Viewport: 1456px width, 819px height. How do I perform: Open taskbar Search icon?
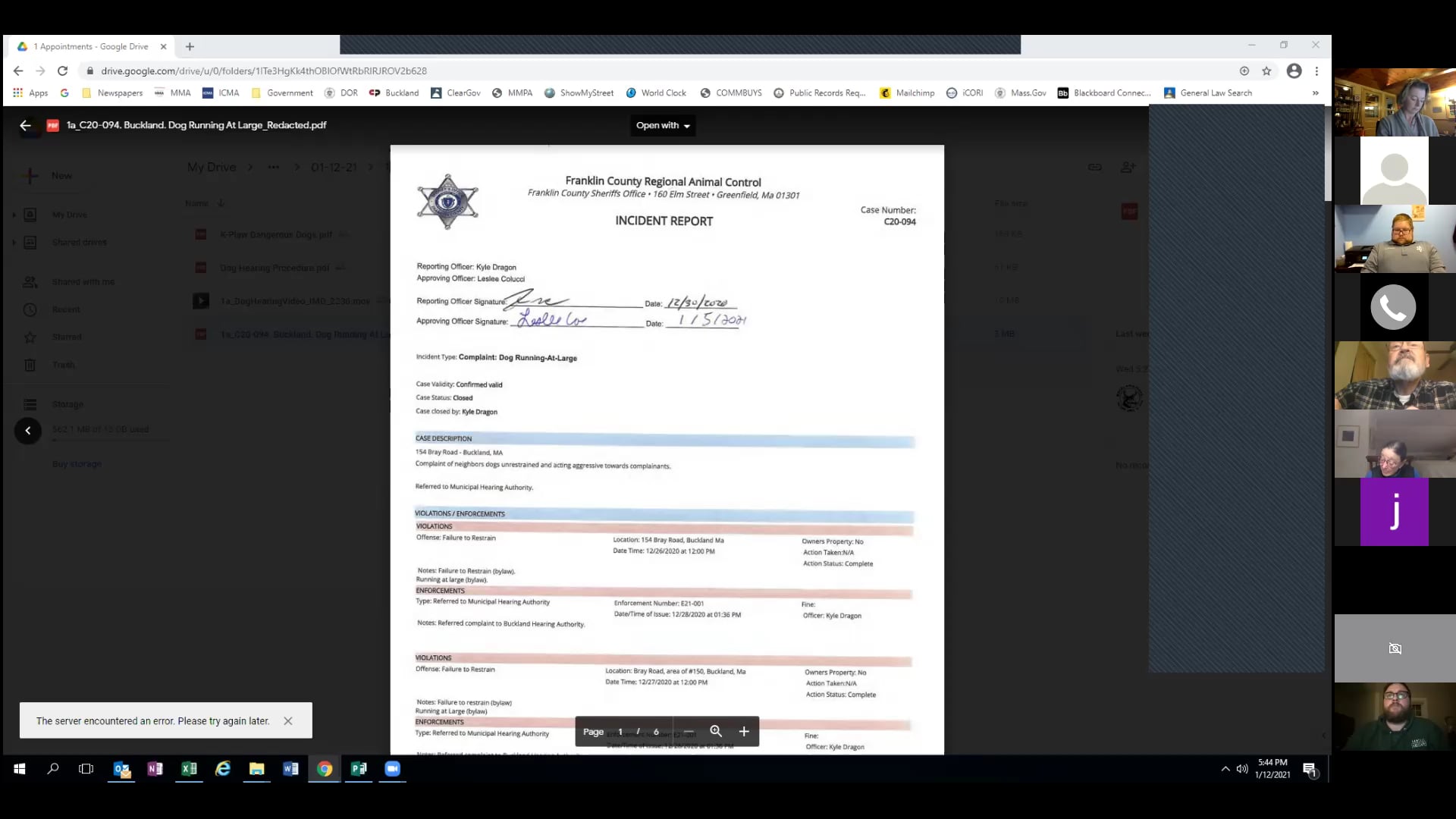coord(53,769)
